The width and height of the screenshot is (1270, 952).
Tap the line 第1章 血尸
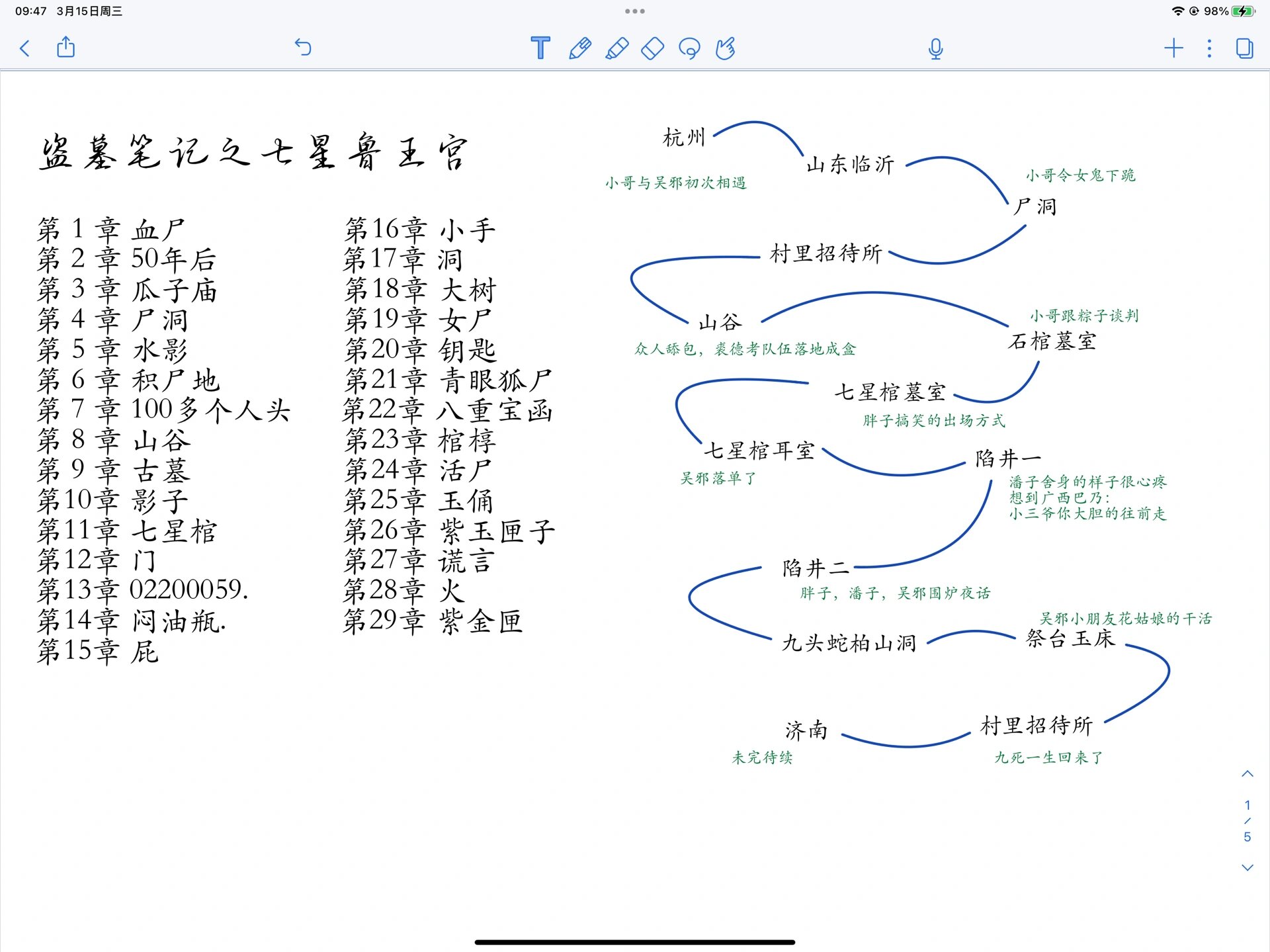pyautogui.click(x=110, y=230)
